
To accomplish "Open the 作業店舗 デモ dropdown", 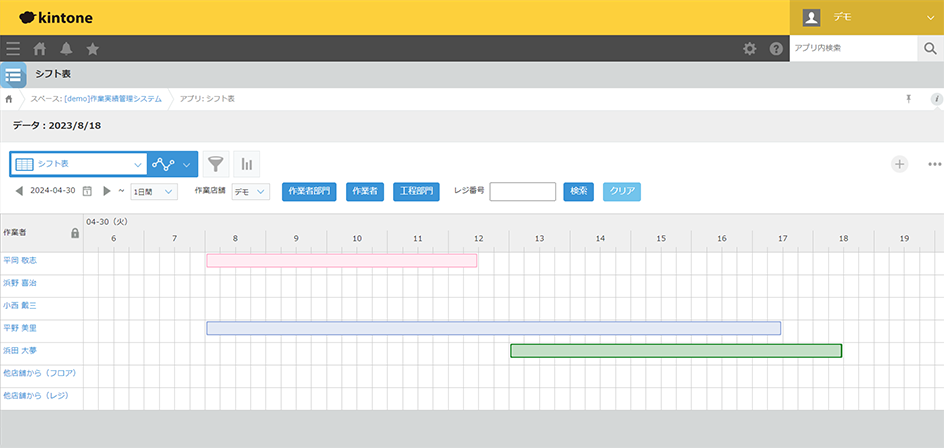I will (250, 191).
